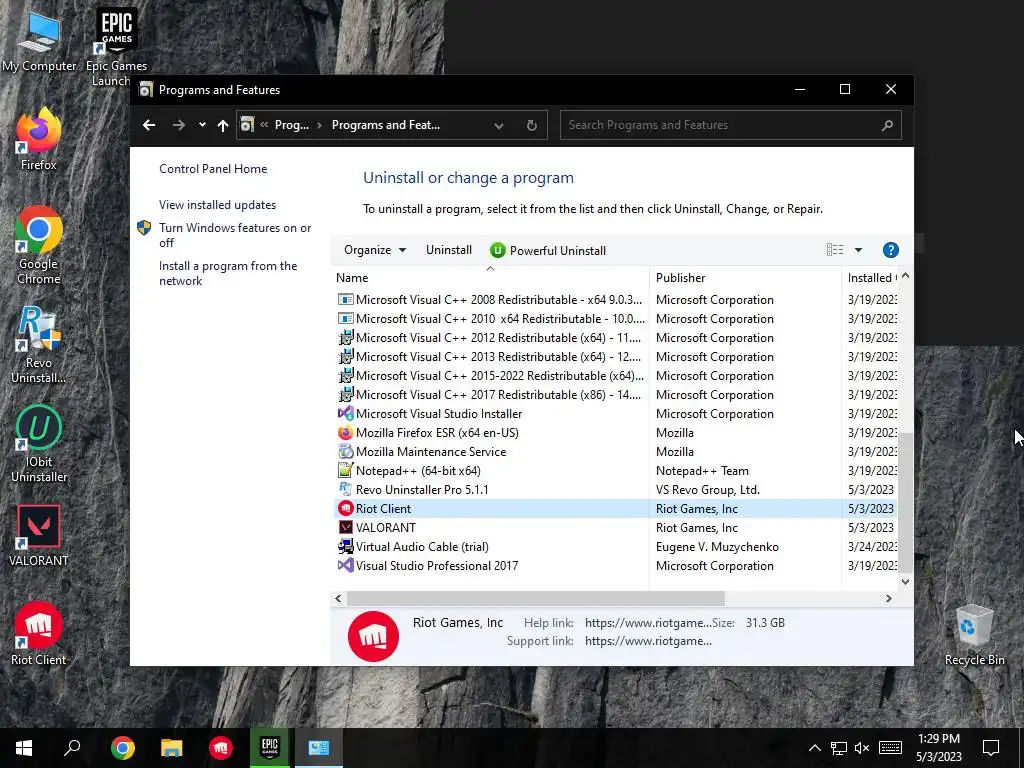Open Google Chrome desktop shortcut

tap(39, 246)
